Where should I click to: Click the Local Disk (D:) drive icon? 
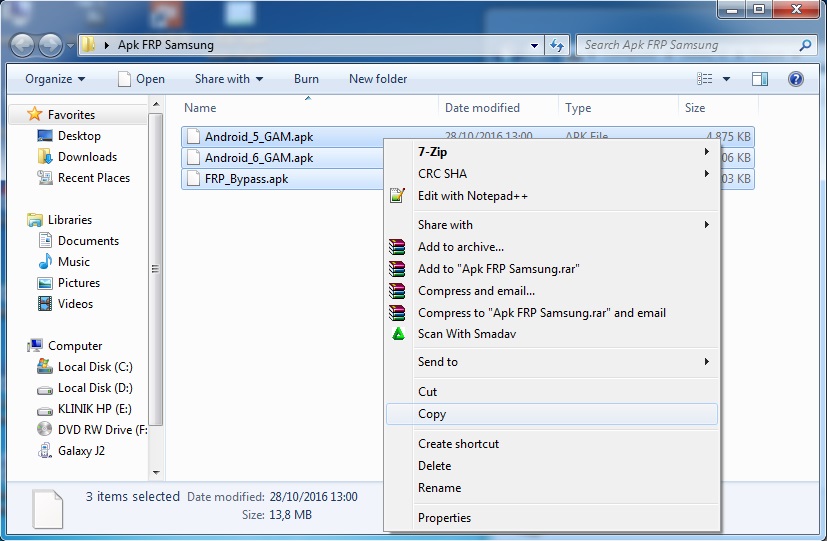click(x=45, y=389)
